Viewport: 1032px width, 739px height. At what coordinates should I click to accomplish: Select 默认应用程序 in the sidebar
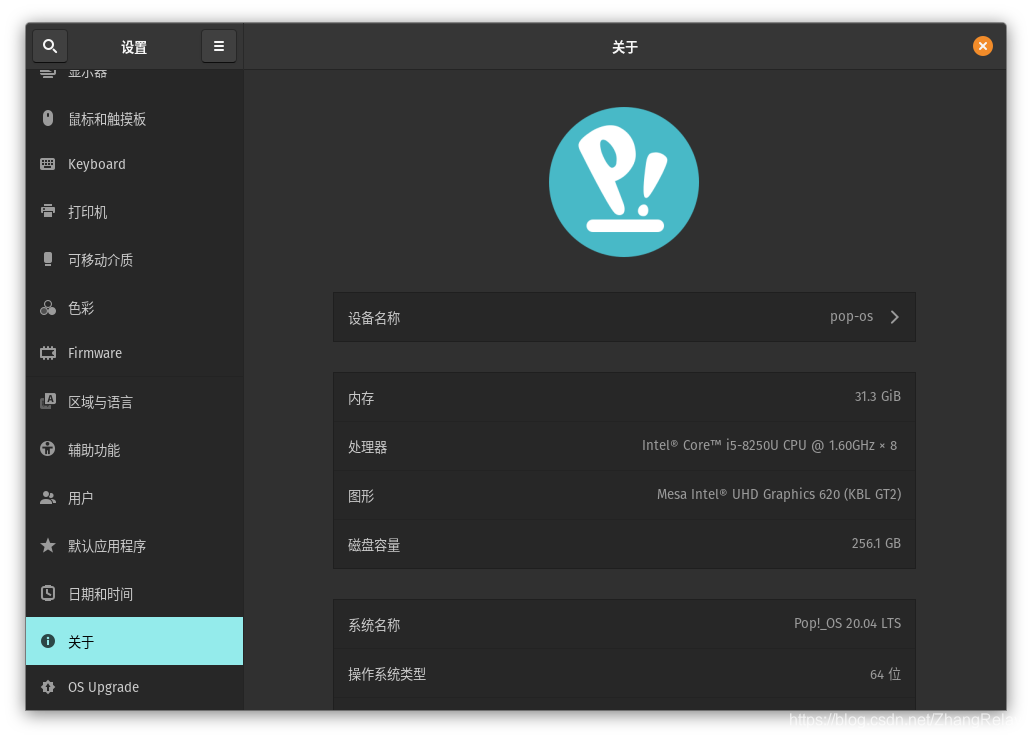click(134, 546)
